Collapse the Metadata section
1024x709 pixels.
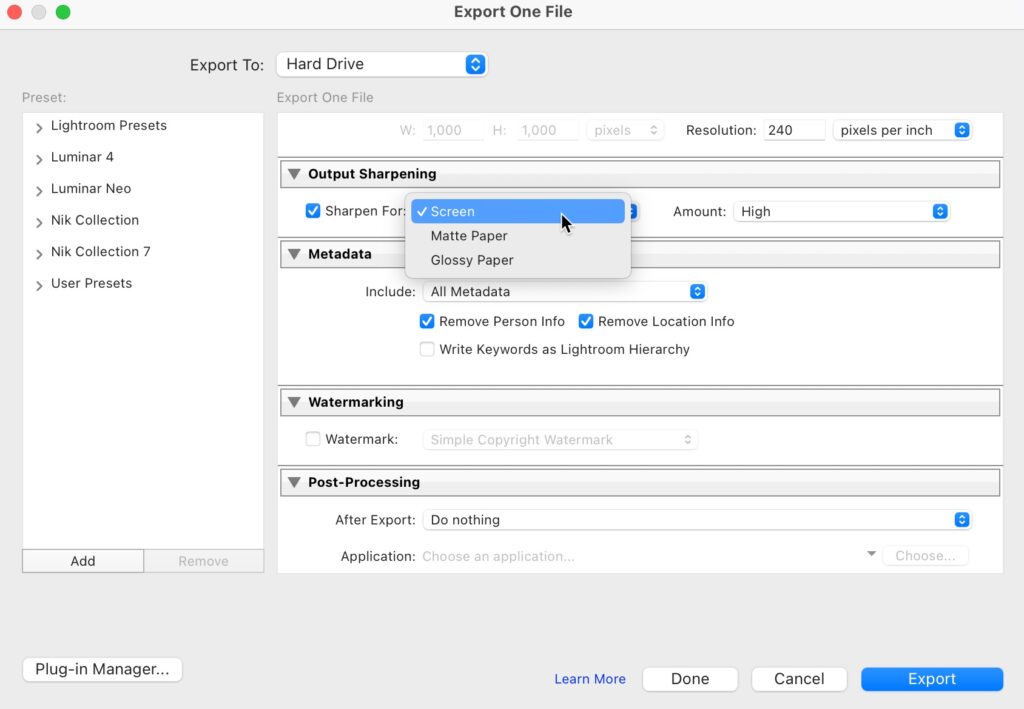point(295,254)
